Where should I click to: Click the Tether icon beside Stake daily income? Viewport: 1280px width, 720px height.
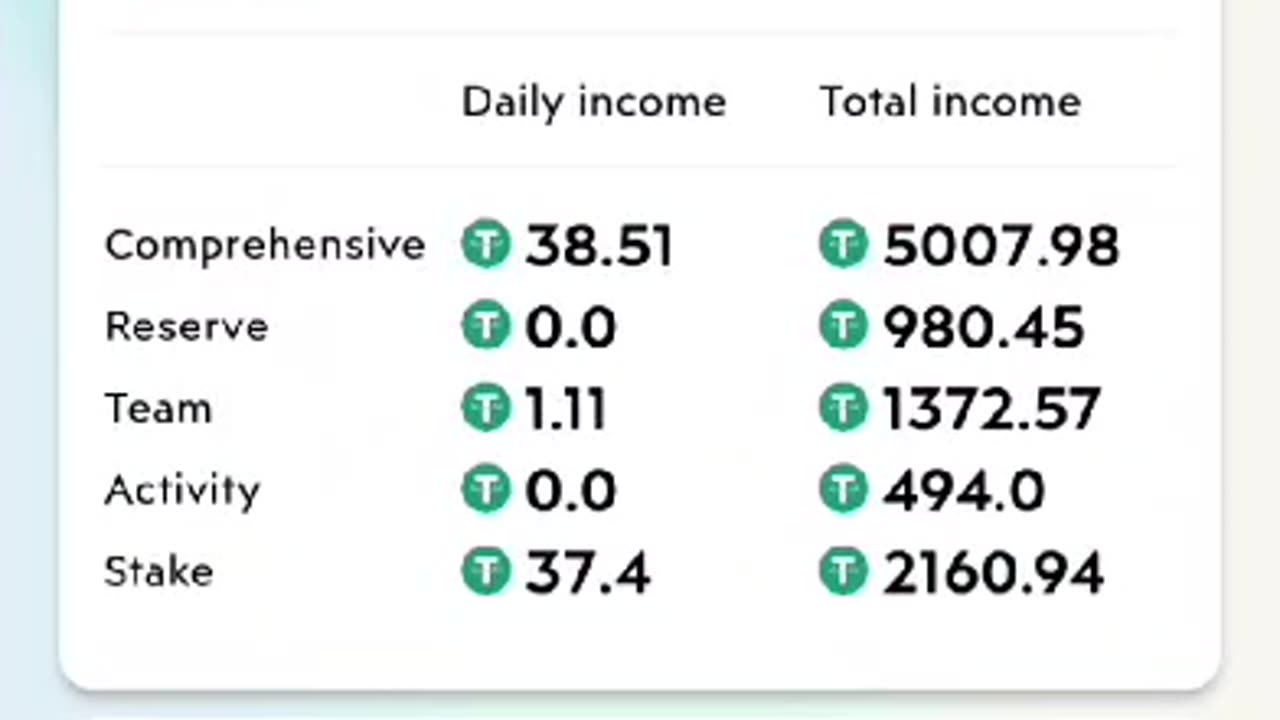tap(486, 572)
